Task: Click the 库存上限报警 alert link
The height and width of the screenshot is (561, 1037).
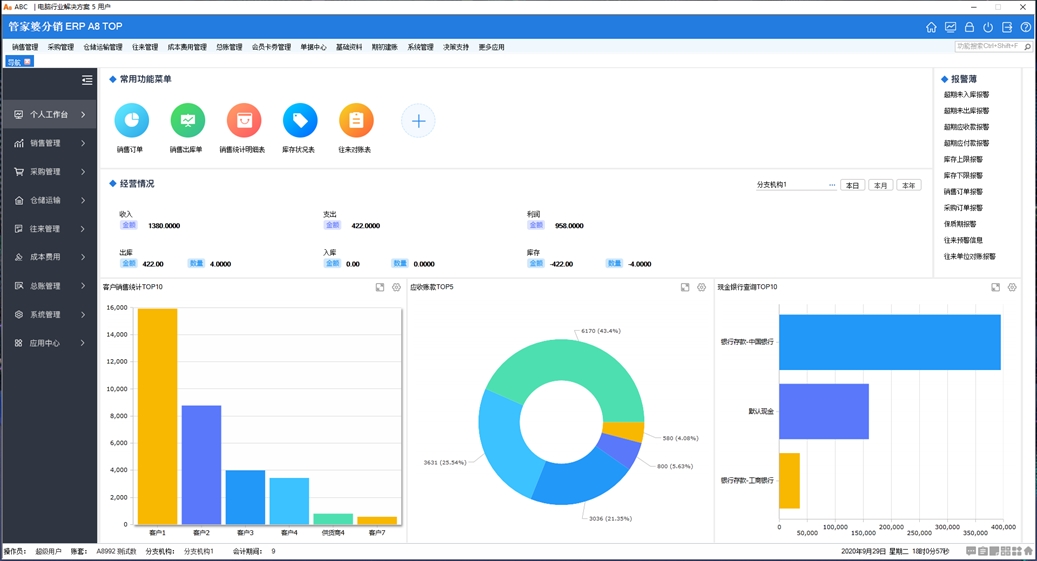Action: click(x=963, y=159)
